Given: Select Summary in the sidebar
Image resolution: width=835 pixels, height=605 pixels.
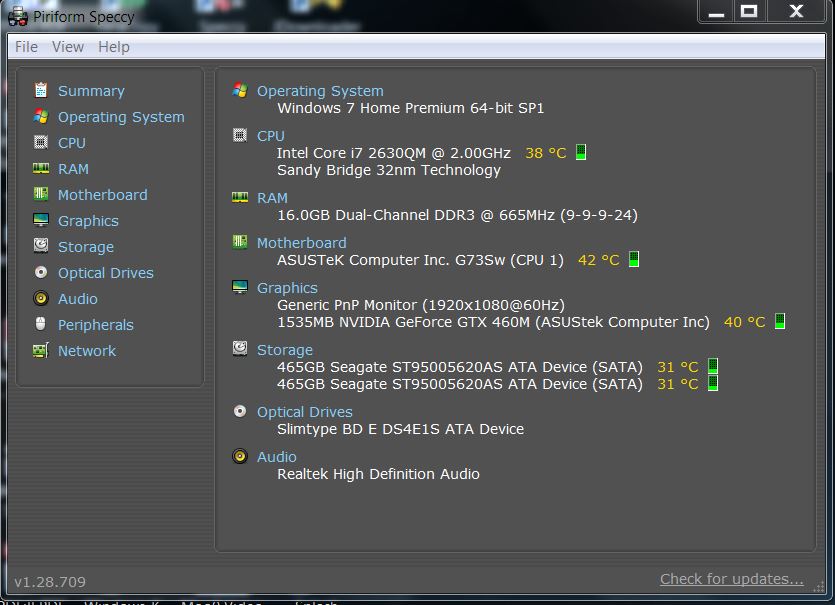Looking at the screenshot, I should tap(91, 91).
